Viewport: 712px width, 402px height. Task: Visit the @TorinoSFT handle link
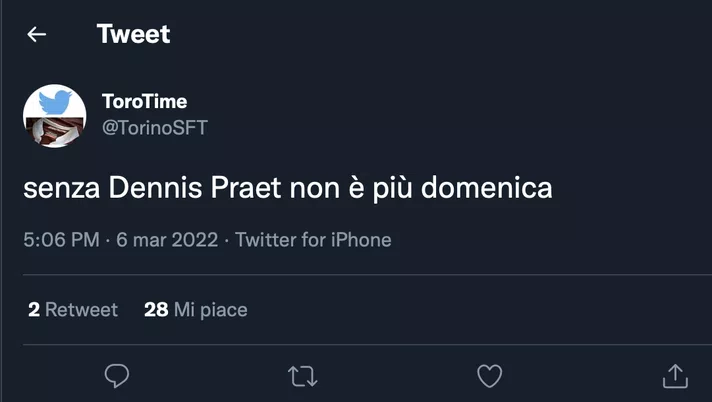[x=154, y=127]
